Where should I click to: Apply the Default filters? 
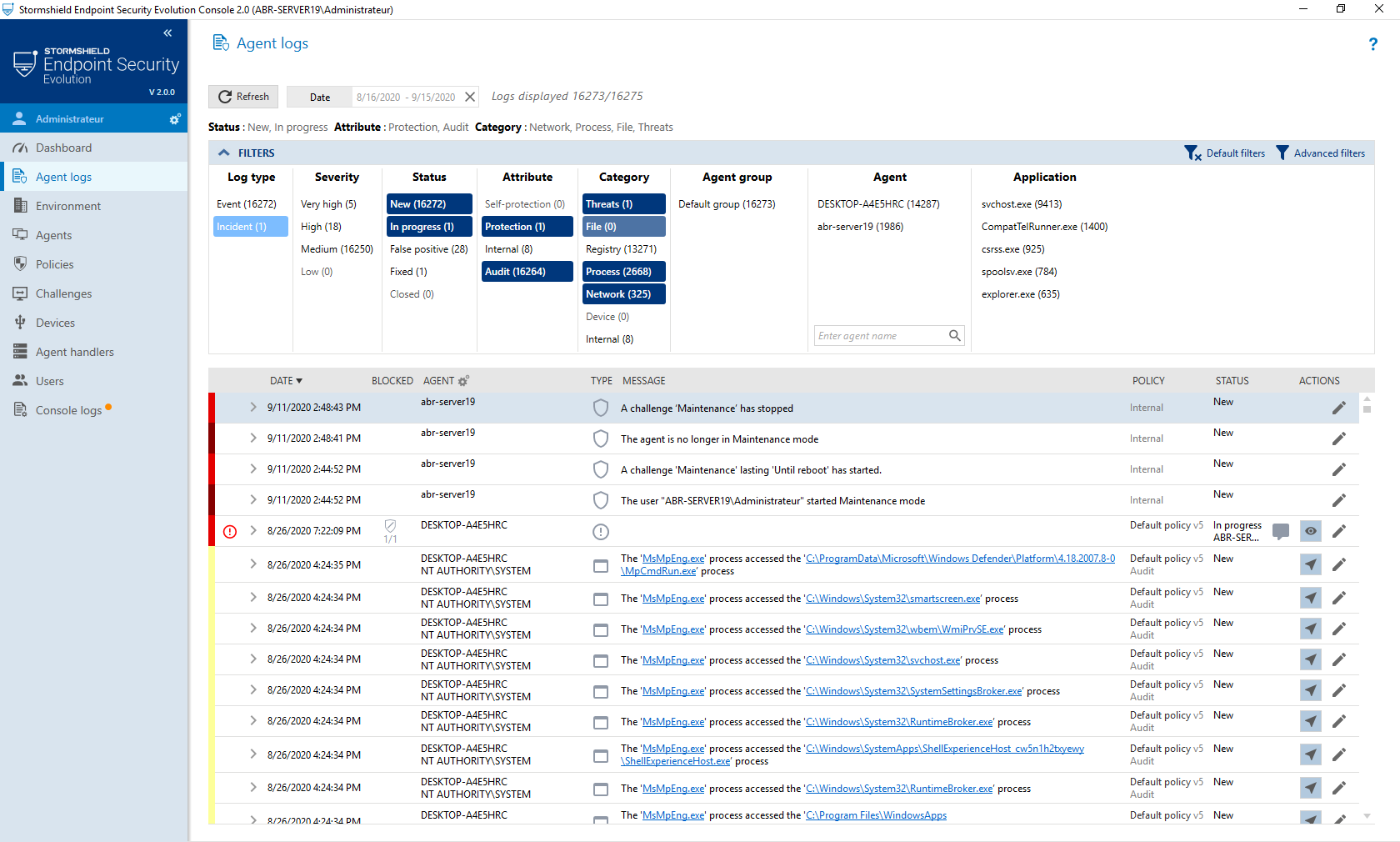[1225, 153]
